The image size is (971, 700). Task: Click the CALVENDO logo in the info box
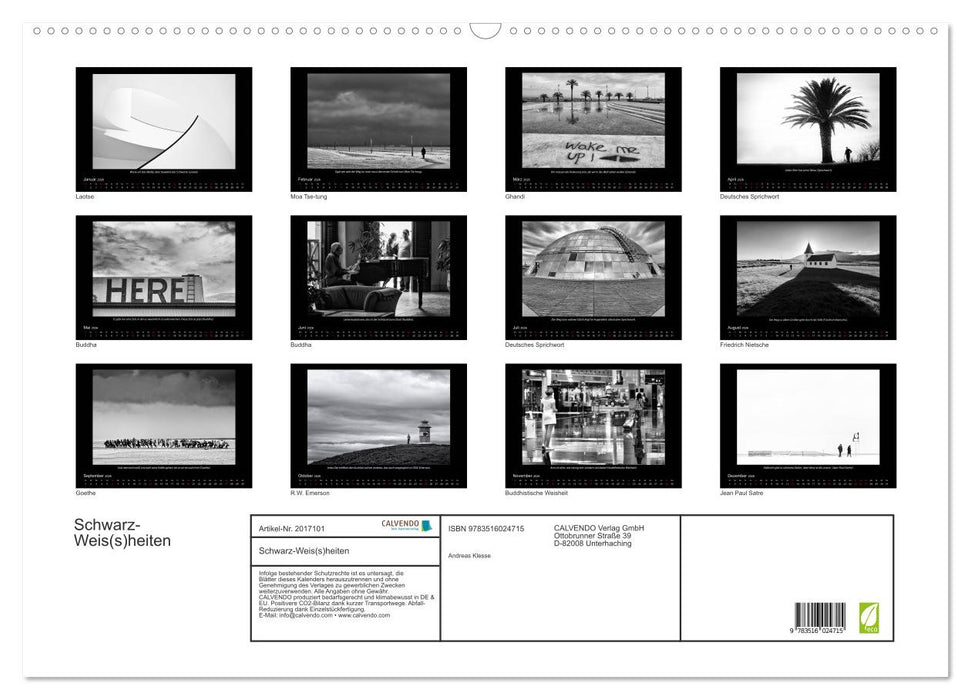click(x=405, y=526)
